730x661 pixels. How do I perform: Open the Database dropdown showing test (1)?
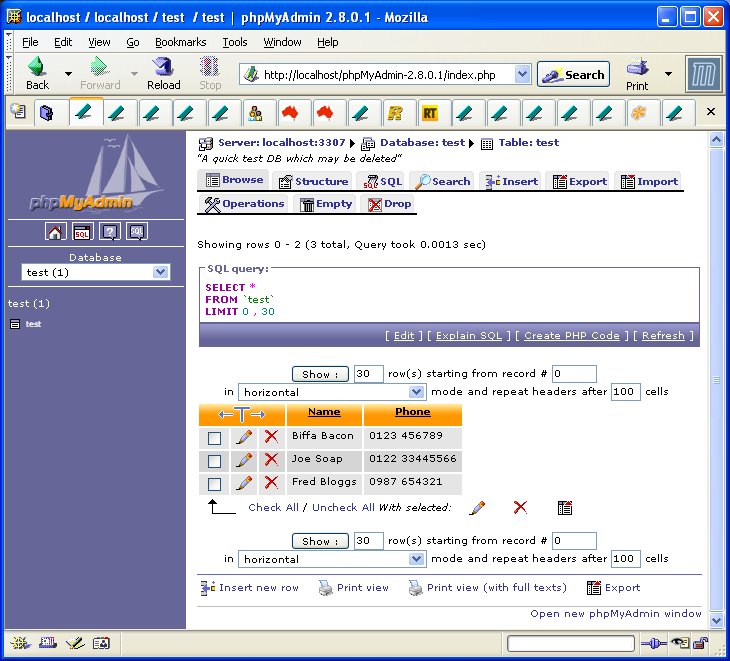click(96, 272)
